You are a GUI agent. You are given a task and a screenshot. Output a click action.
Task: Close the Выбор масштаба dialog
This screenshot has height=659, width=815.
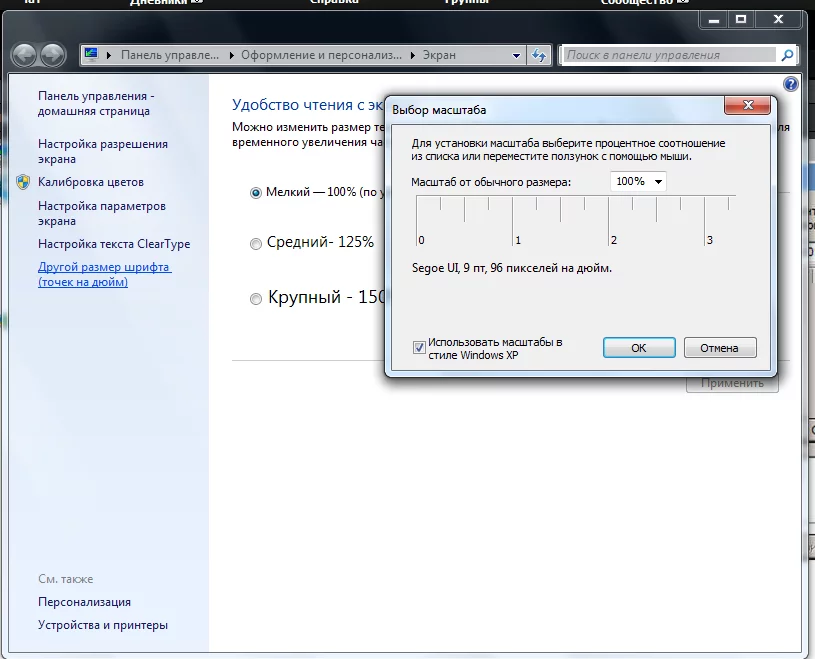pyautogui.click(x=747, y=105)
